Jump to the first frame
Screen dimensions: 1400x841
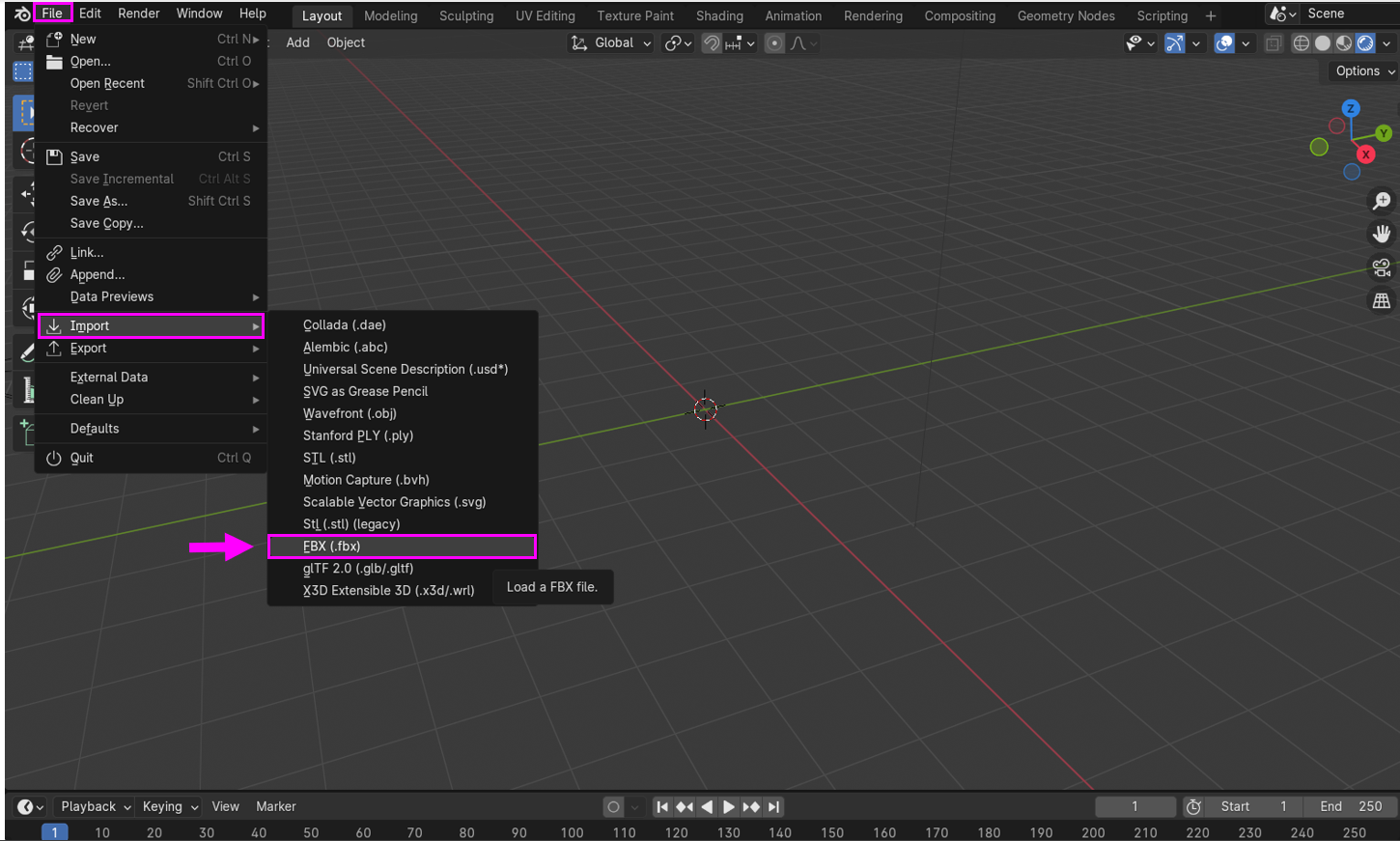pyautogui.click(x=662, y=807)
